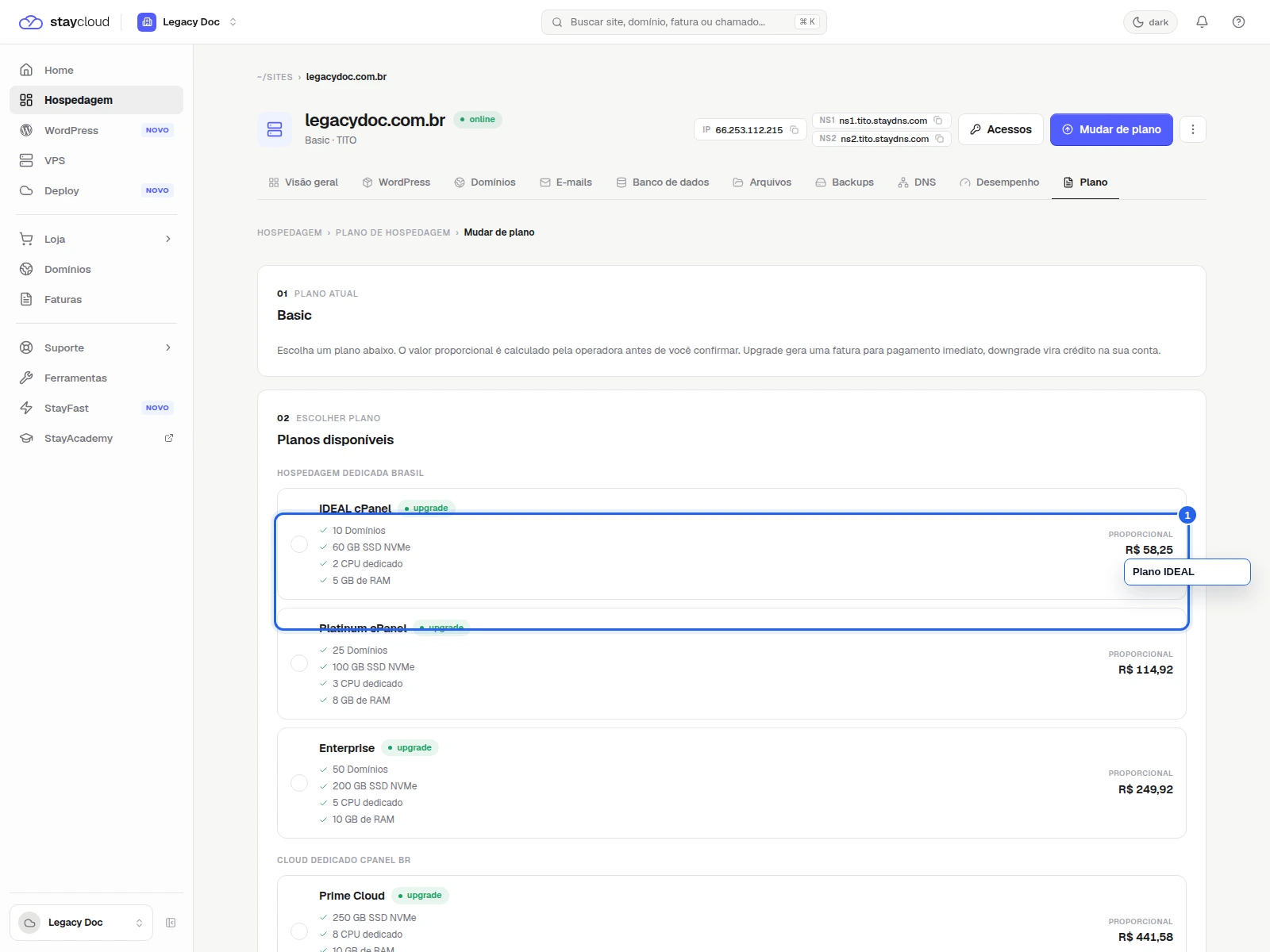Select the Enterprise plan radio
Screen dimensions: 1270x952
[x=299, y=783]
